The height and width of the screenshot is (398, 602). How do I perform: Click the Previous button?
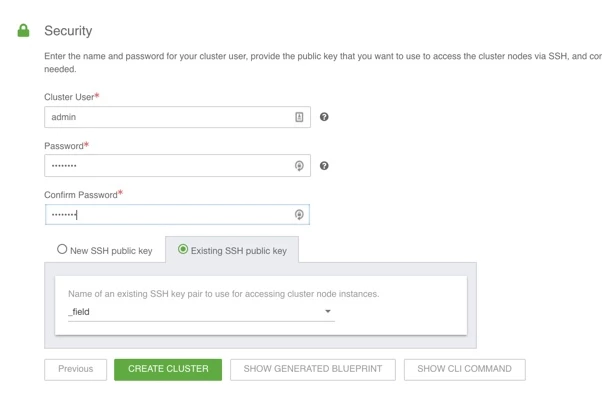(x=76, y=369)
